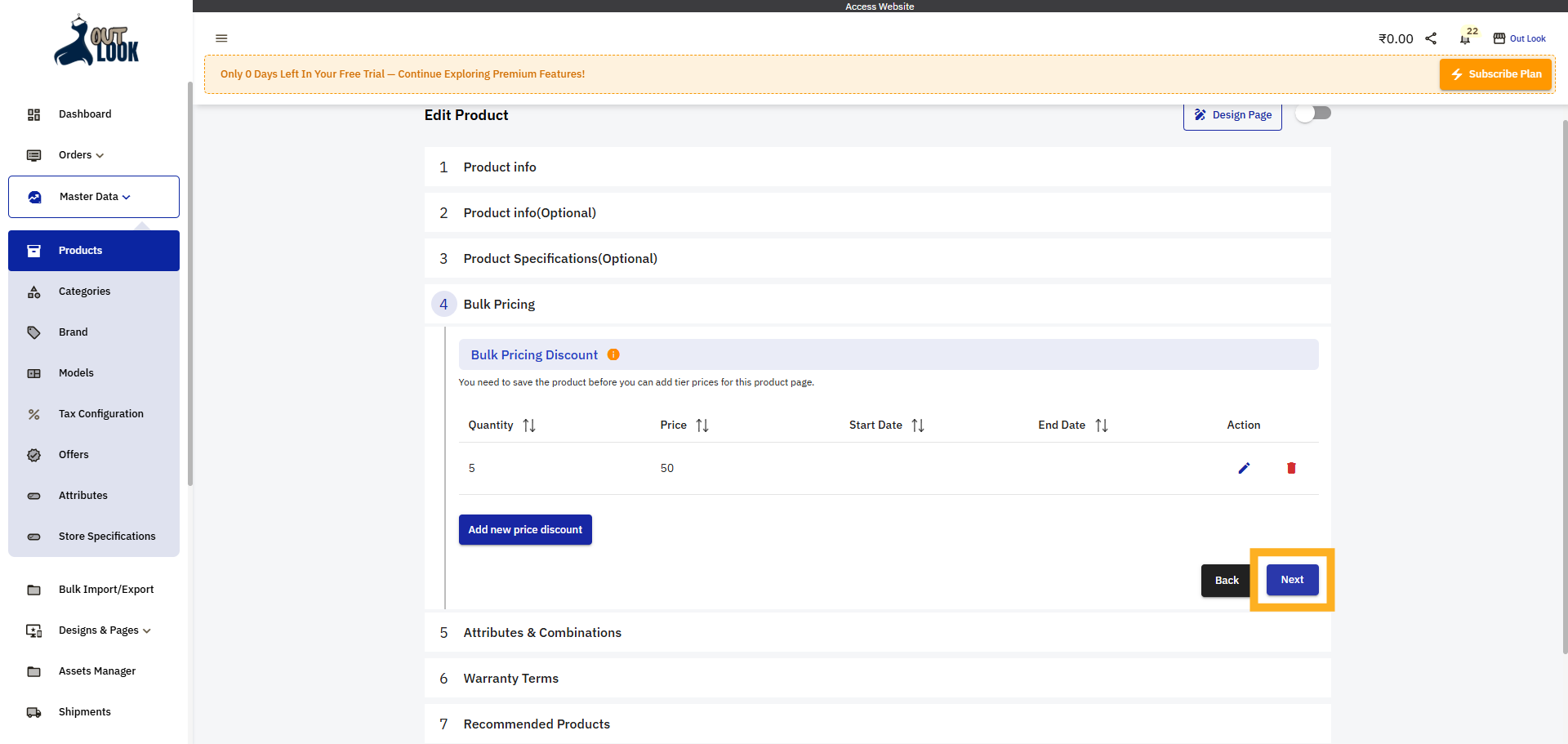
Task: Edit the bulk pricing row pencil icon
Action: click(x=1244, y=468)
